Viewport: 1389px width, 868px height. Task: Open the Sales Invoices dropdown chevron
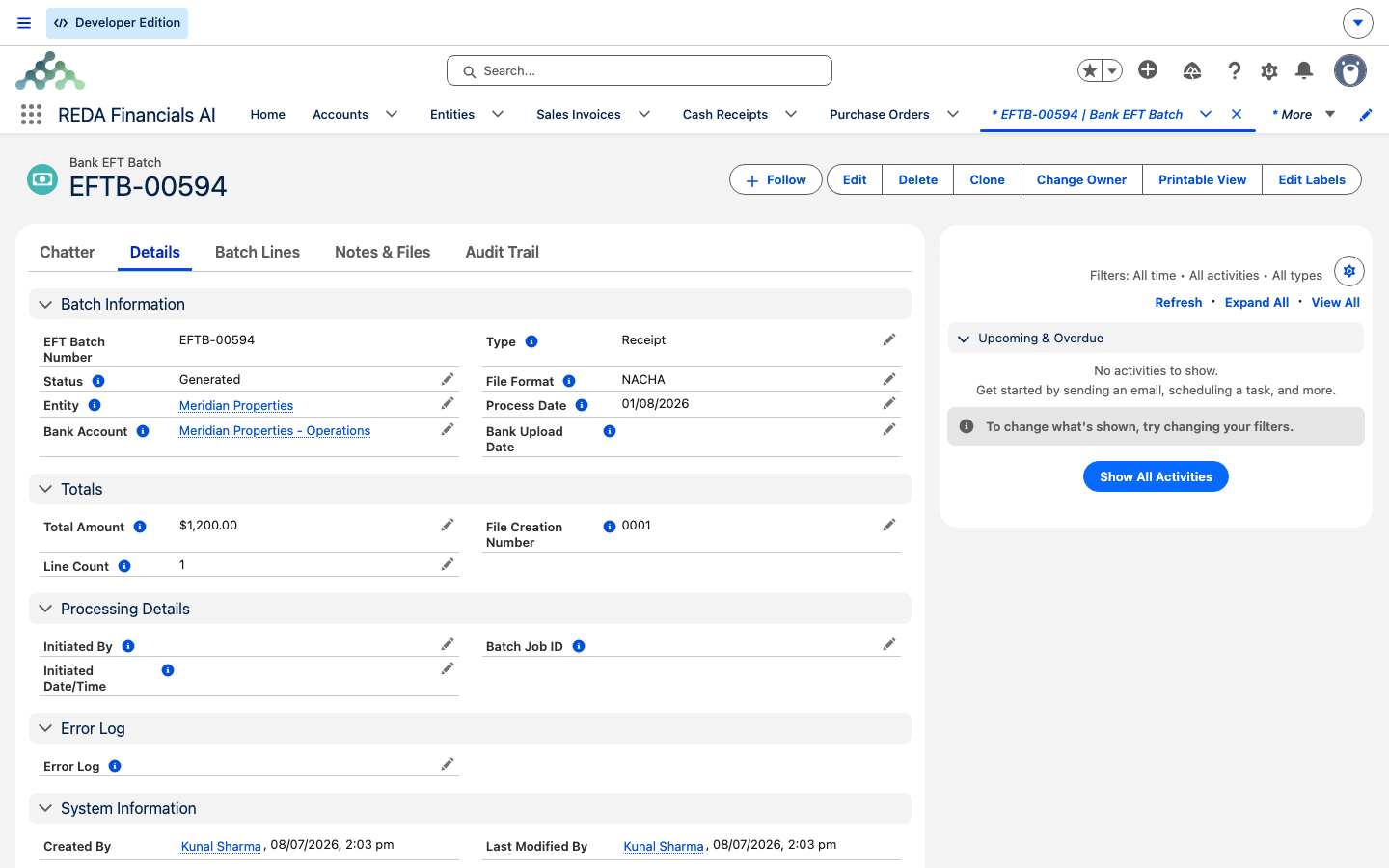click(x=644, y=114)
